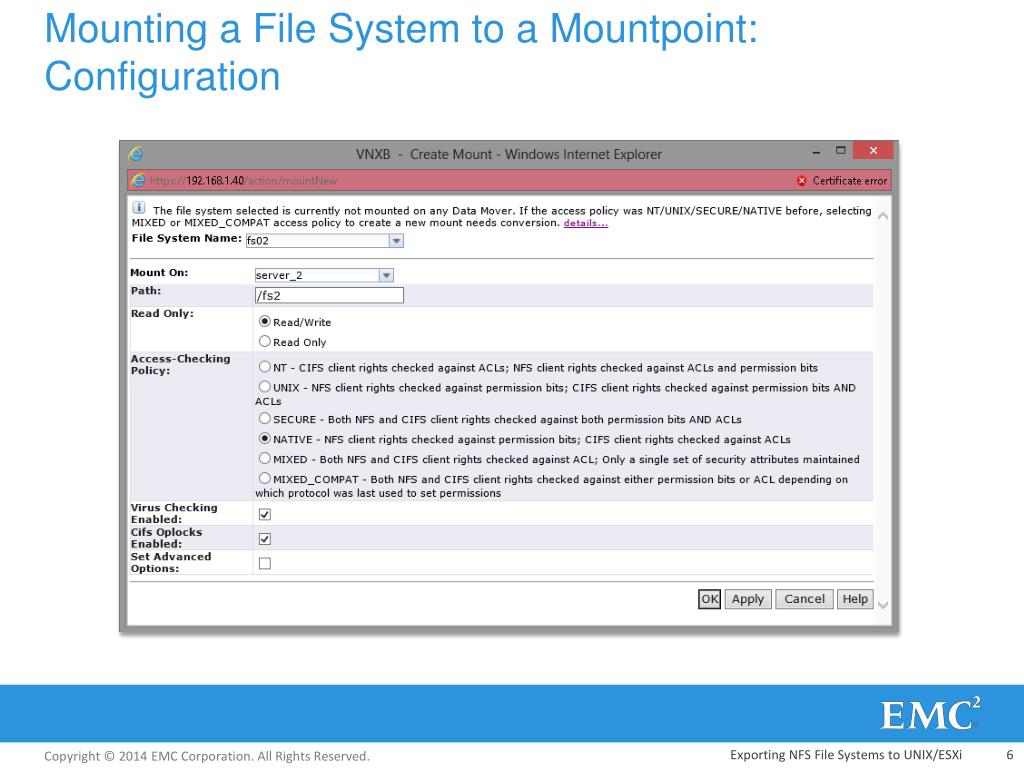This screenshot has height=768, width=1024.
Task: Choose the MIXED_COMPAT access-checking policy
Action: pyautogui.click(x=264, y=479)
